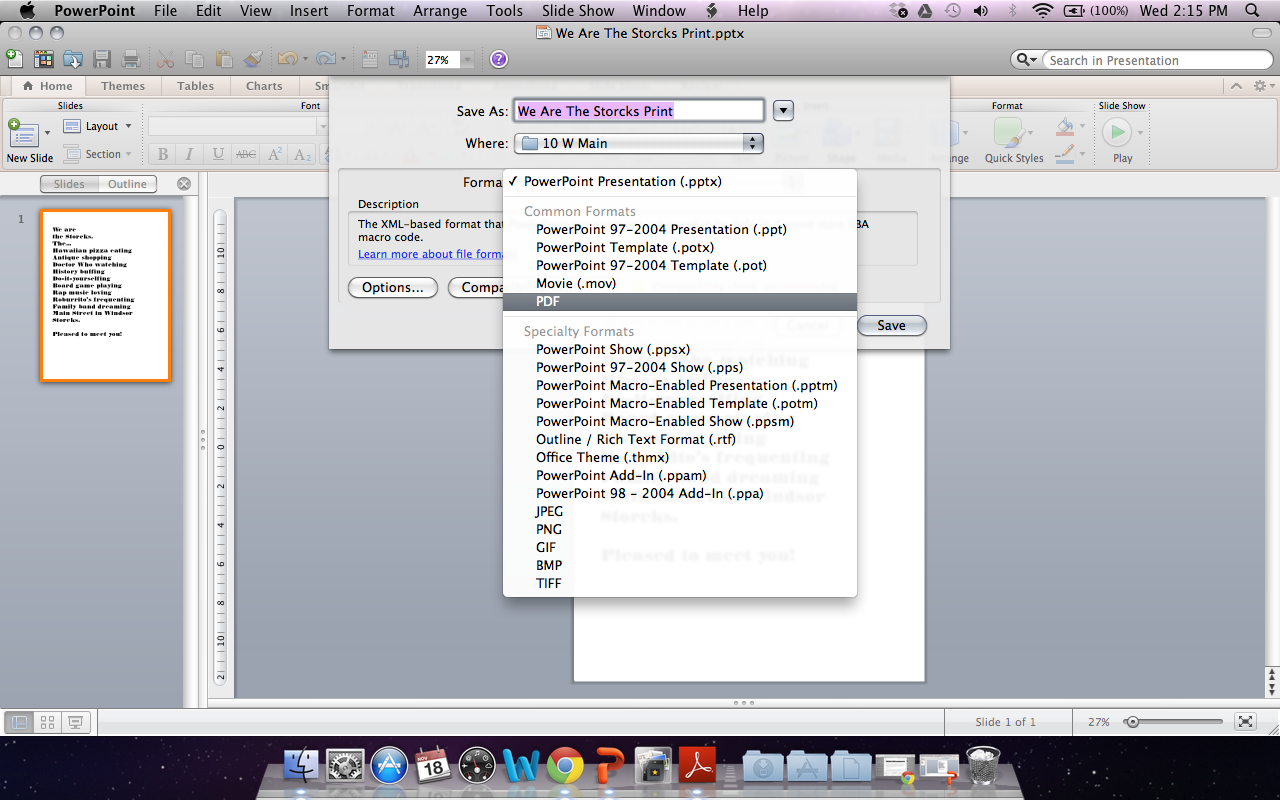
Task: Toggle the Underline formatting button
Action: tap(217, 154)
